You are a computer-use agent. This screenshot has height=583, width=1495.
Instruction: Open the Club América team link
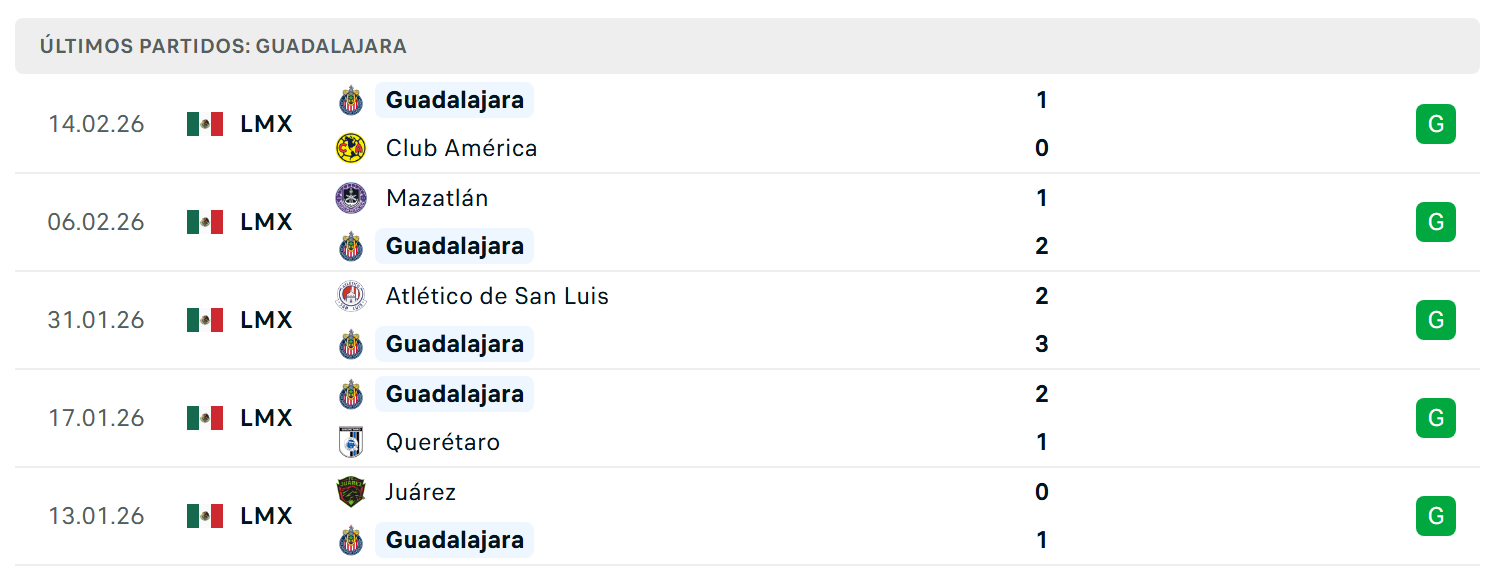(462, 148)
